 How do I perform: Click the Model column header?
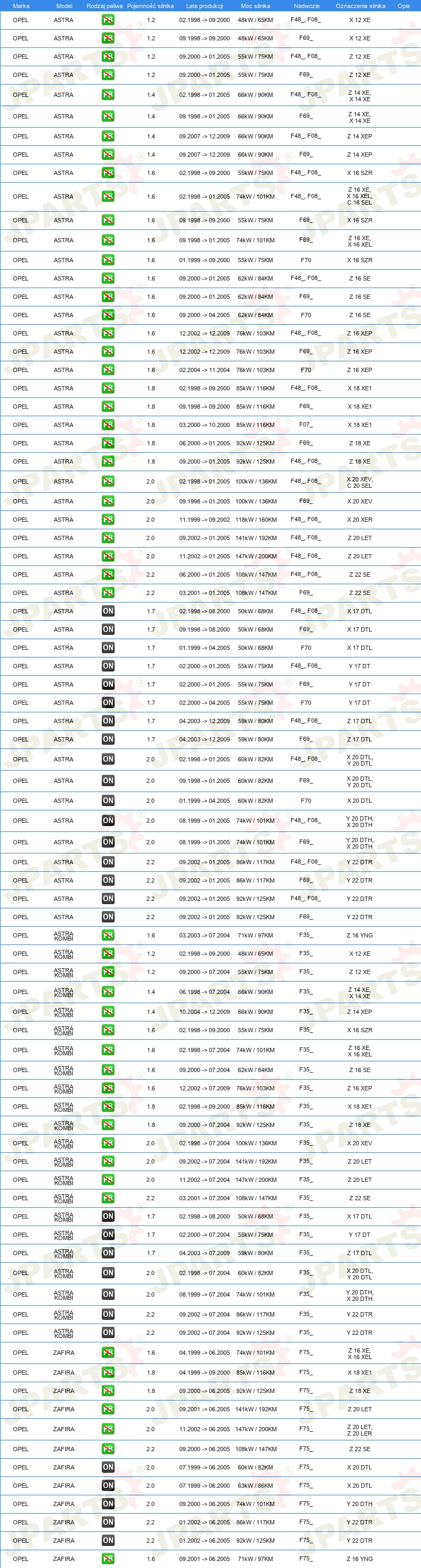[64, 6]
